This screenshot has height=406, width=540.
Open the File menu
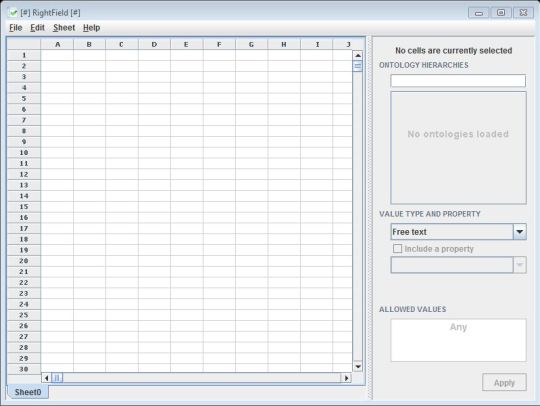pos(16,28)
